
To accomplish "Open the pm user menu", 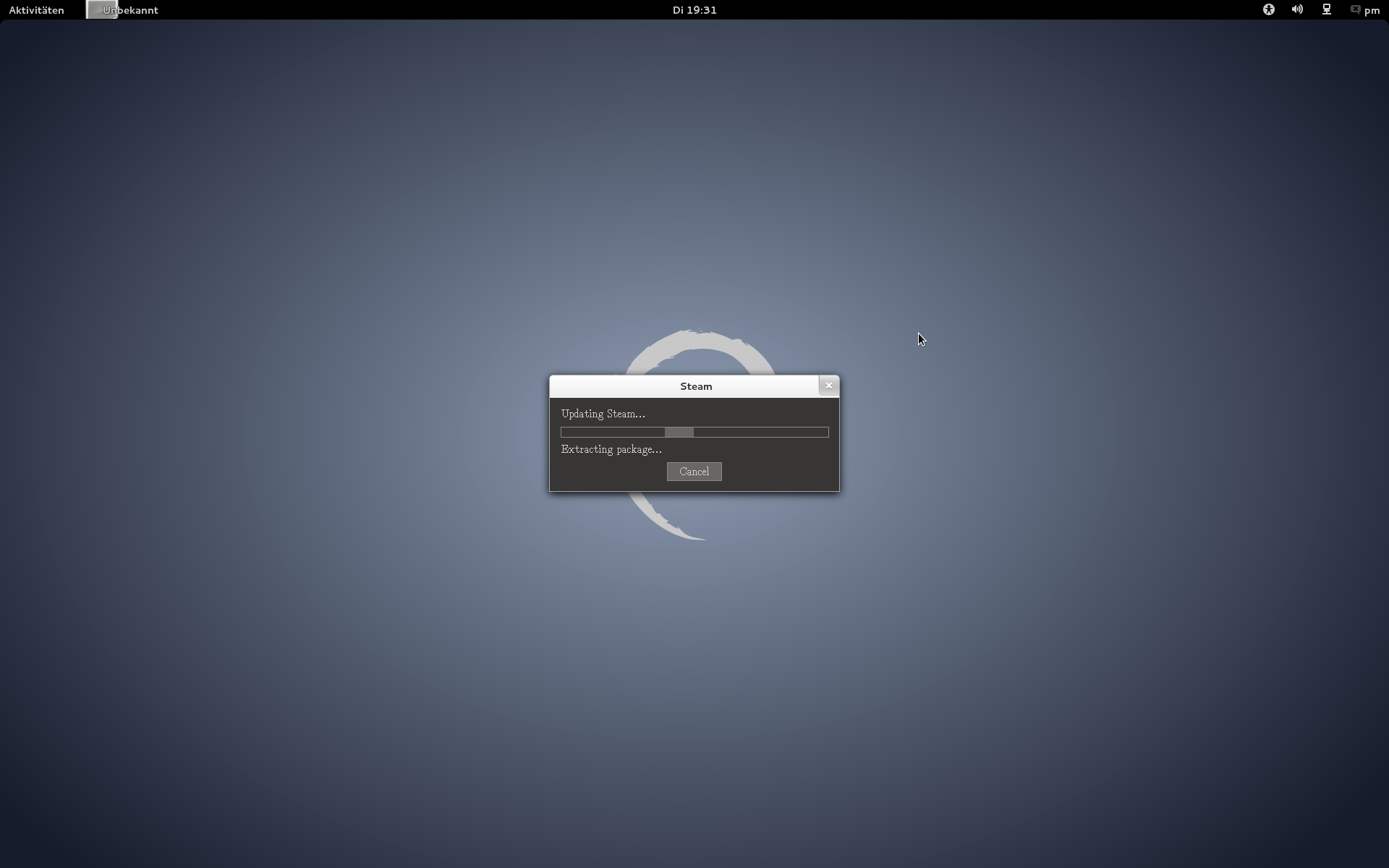I will [1365, 10].
